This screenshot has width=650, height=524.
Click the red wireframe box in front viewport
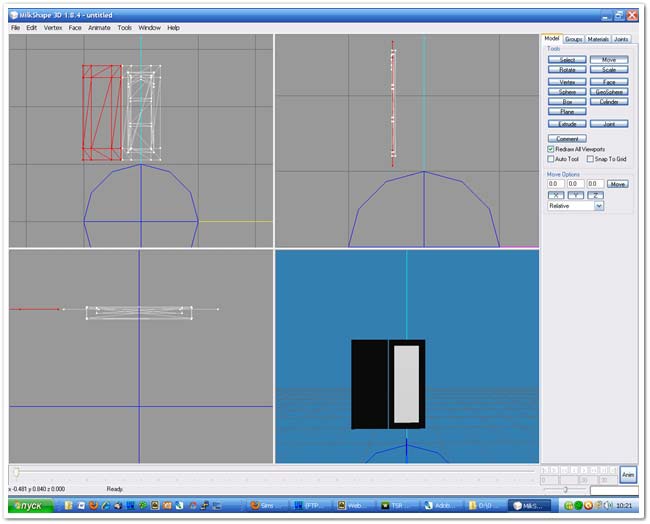click(x=102, y=112)
